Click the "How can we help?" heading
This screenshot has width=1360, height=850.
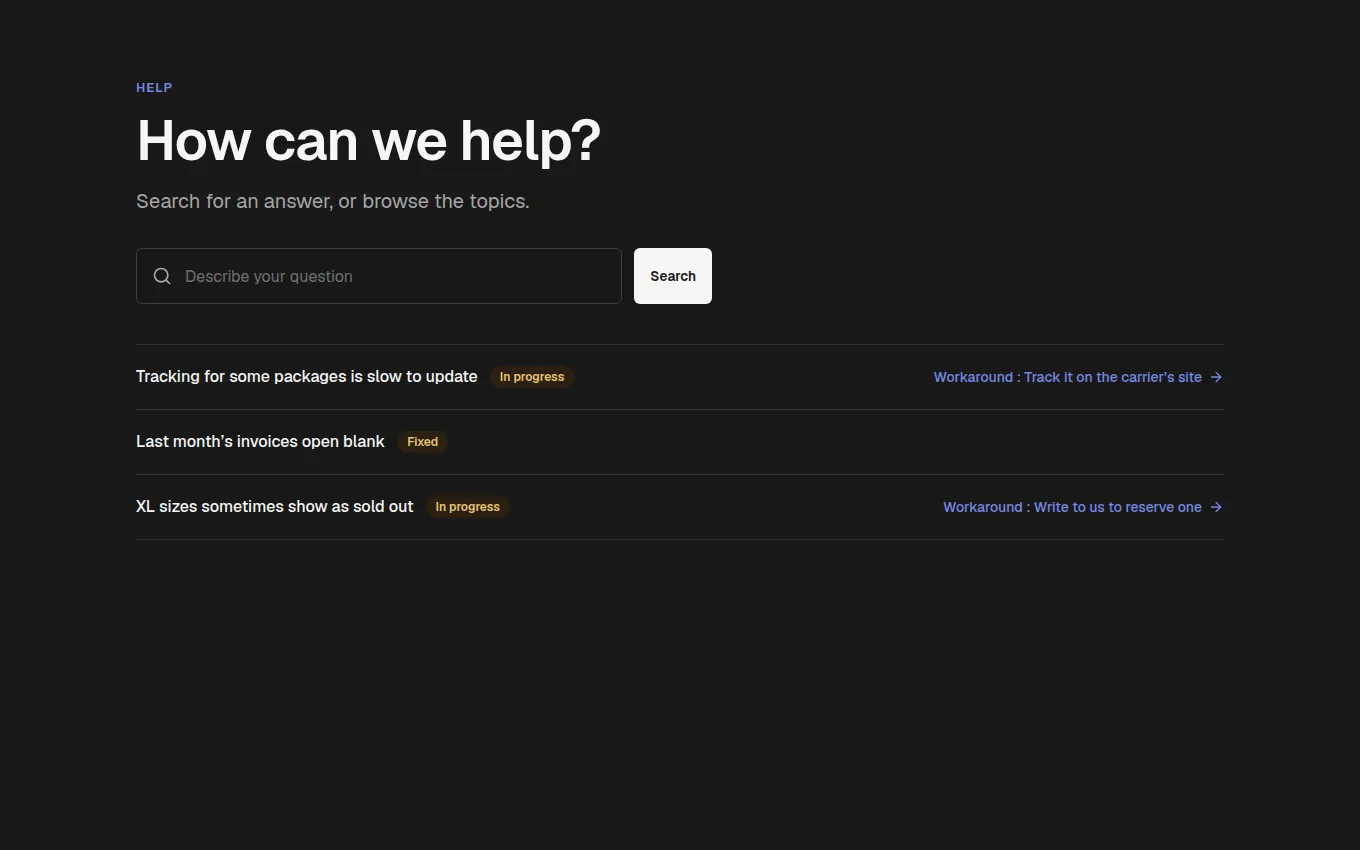pyautogui.click(x=369, y=140)
